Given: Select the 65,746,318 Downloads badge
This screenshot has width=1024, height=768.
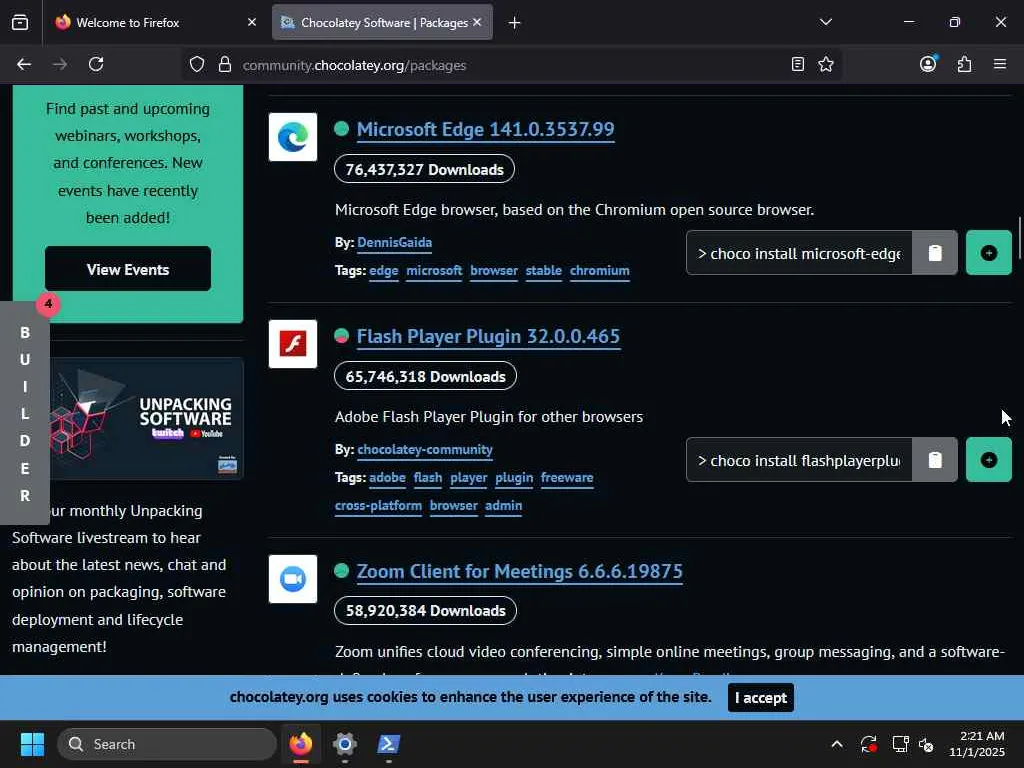Looking at the screenshot, I should click(425, 376).
